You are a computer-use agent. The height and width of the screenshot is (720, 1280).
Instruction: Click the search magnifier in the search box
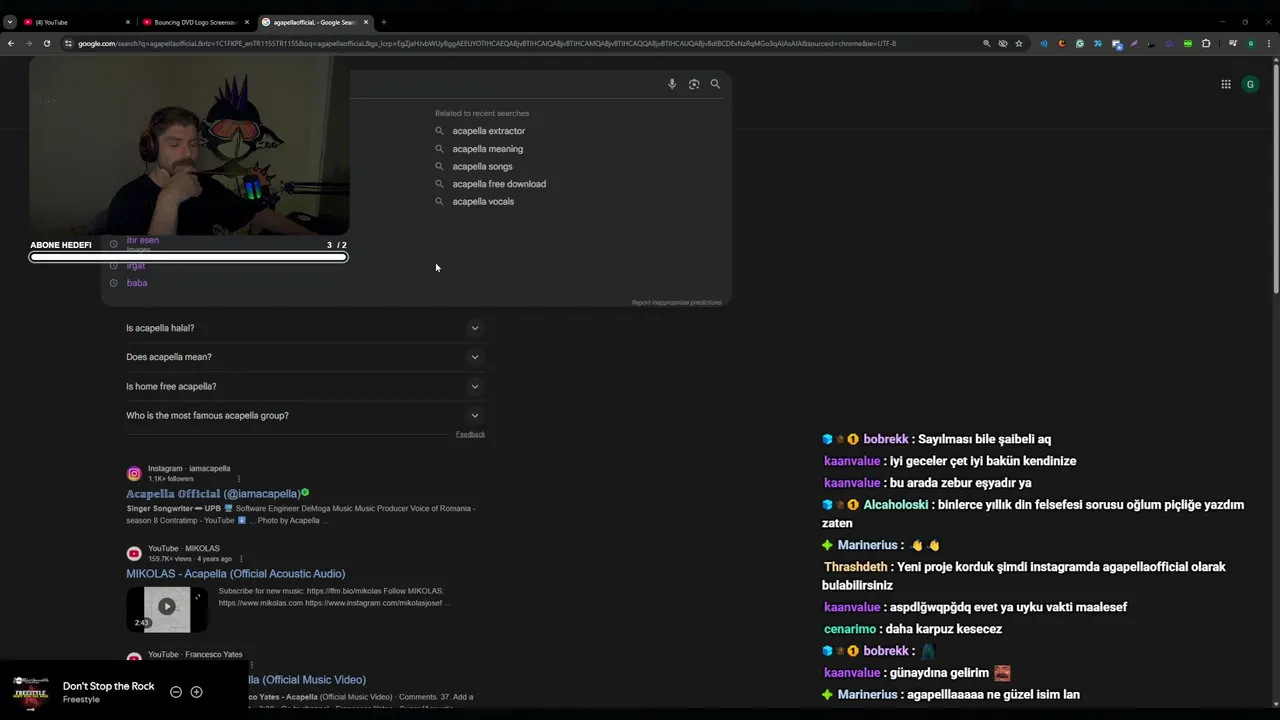click(x=715, y=84)
